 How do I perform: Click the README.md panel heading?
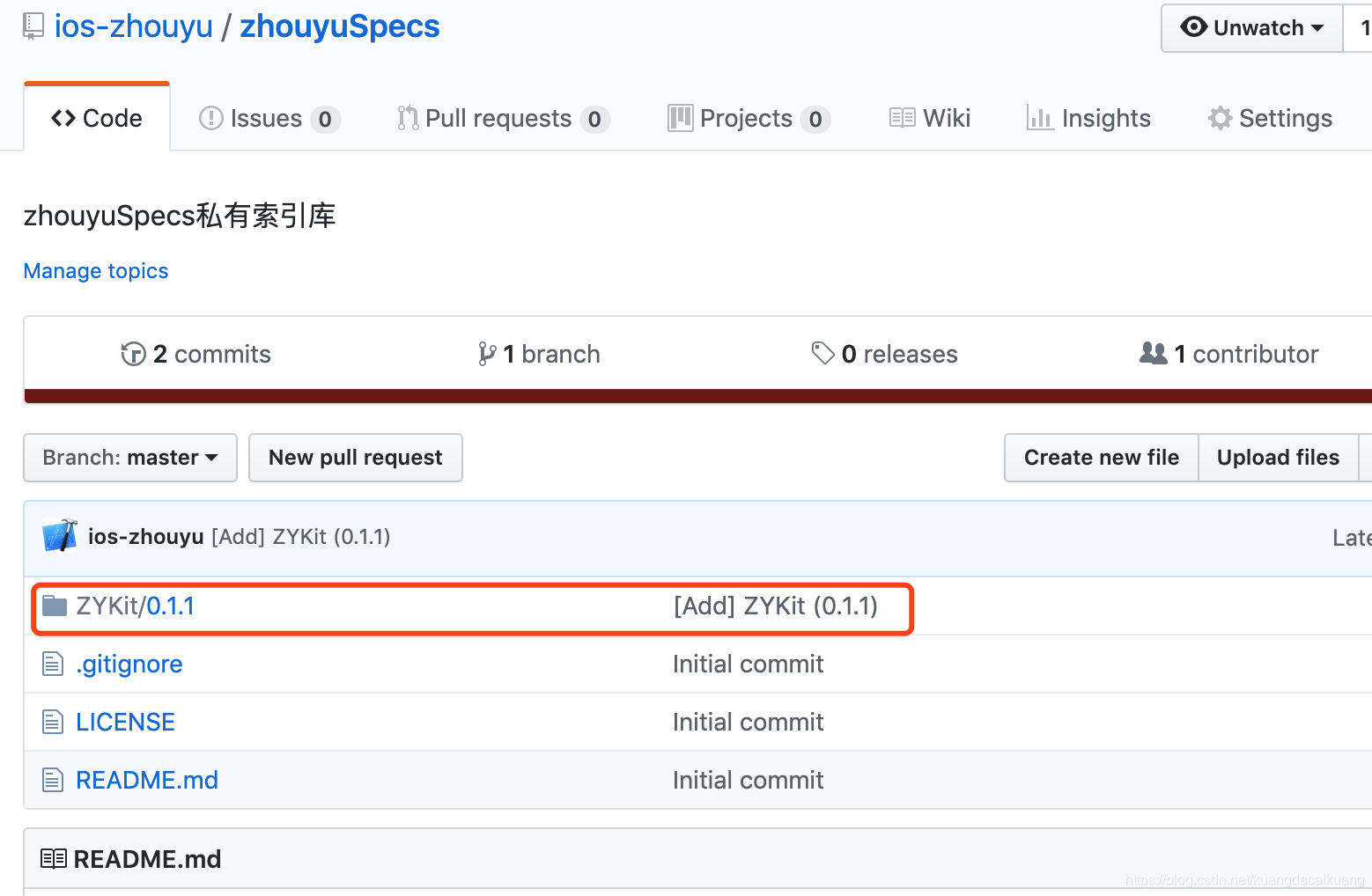click(x=148, y=859)
